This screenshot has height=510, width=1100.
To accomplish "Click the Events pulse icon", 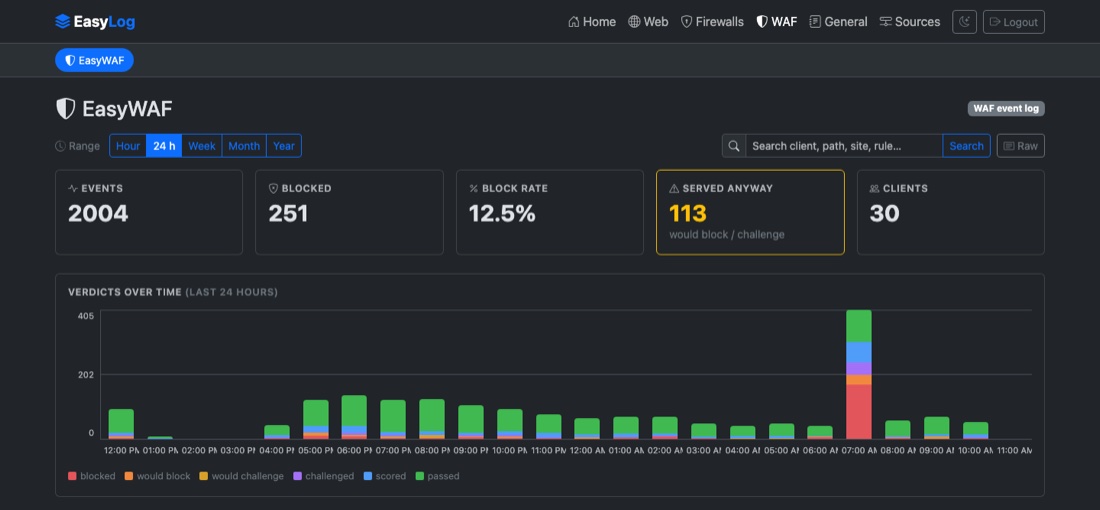I will [73, 189].
